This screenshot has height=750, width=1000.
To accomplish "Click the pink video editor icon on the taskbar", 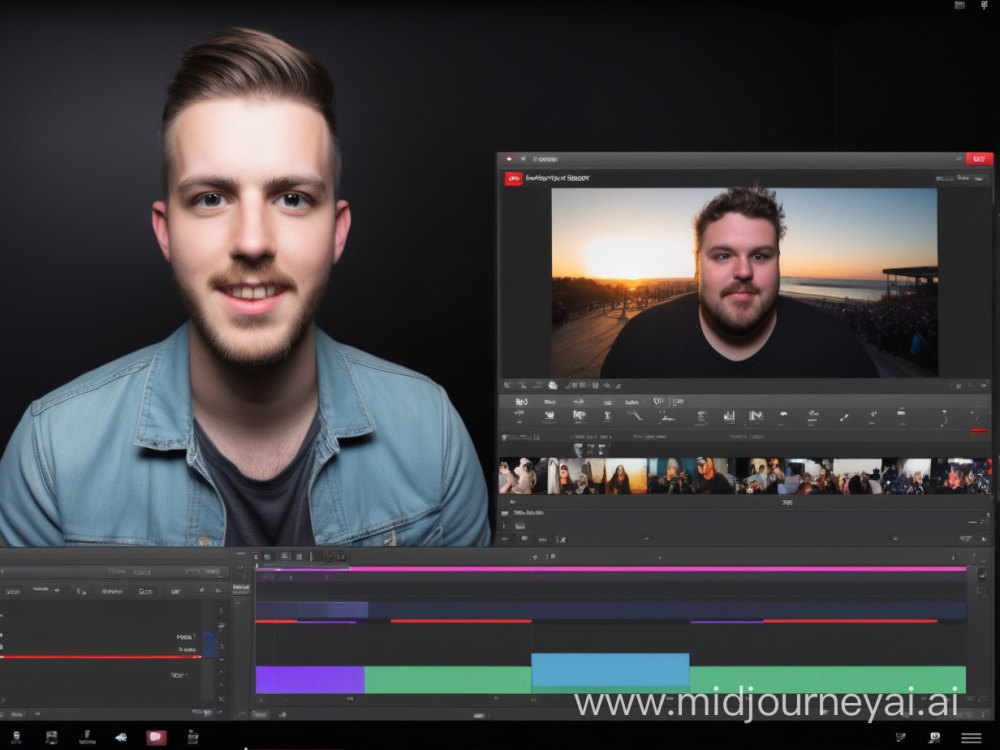I will tap(155, 736).
